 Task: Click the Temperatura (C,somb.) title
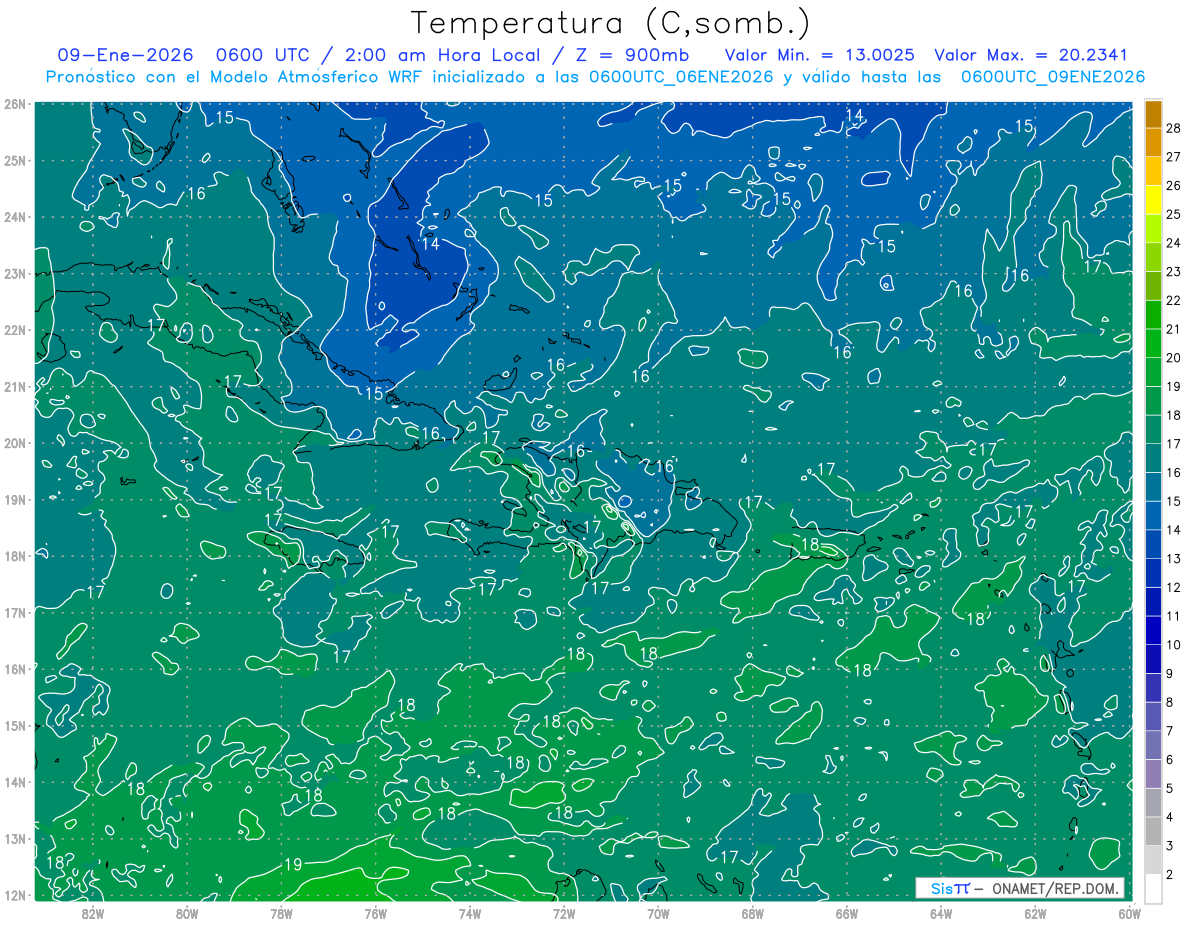[611, 23]
